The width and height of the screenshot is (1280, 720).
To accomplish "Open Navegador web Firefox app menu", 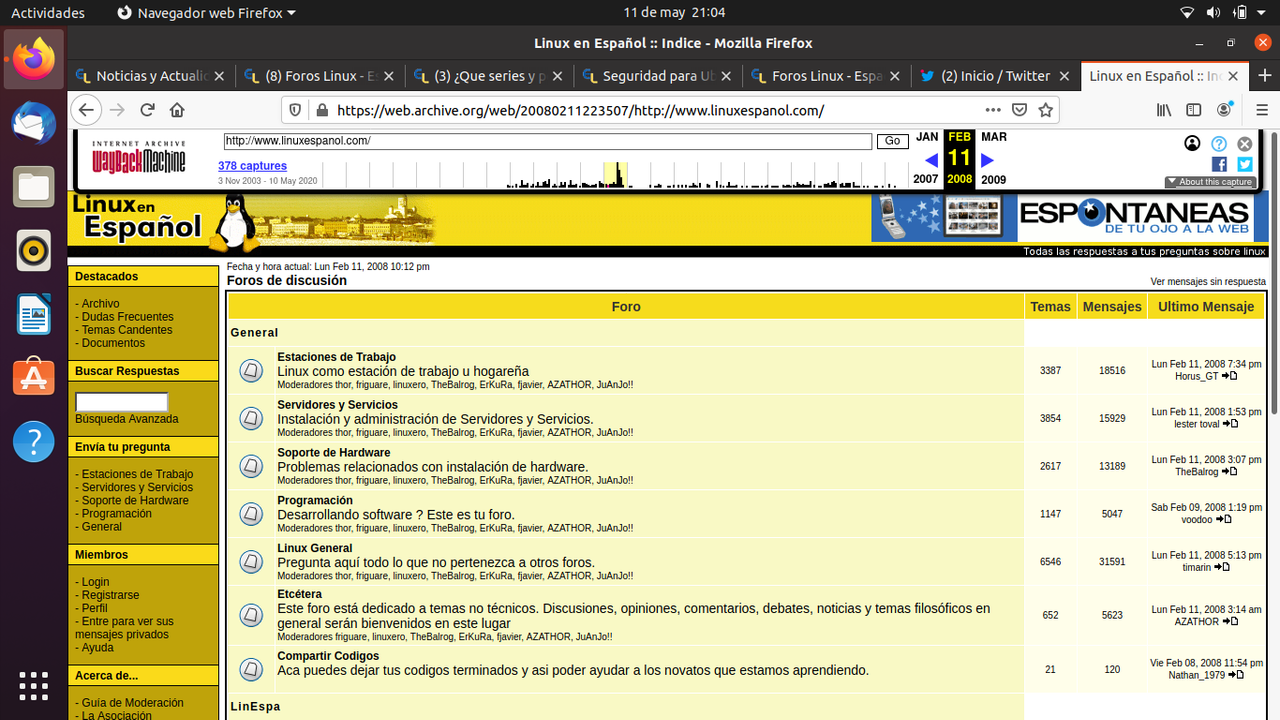I will tap(207, 13).
